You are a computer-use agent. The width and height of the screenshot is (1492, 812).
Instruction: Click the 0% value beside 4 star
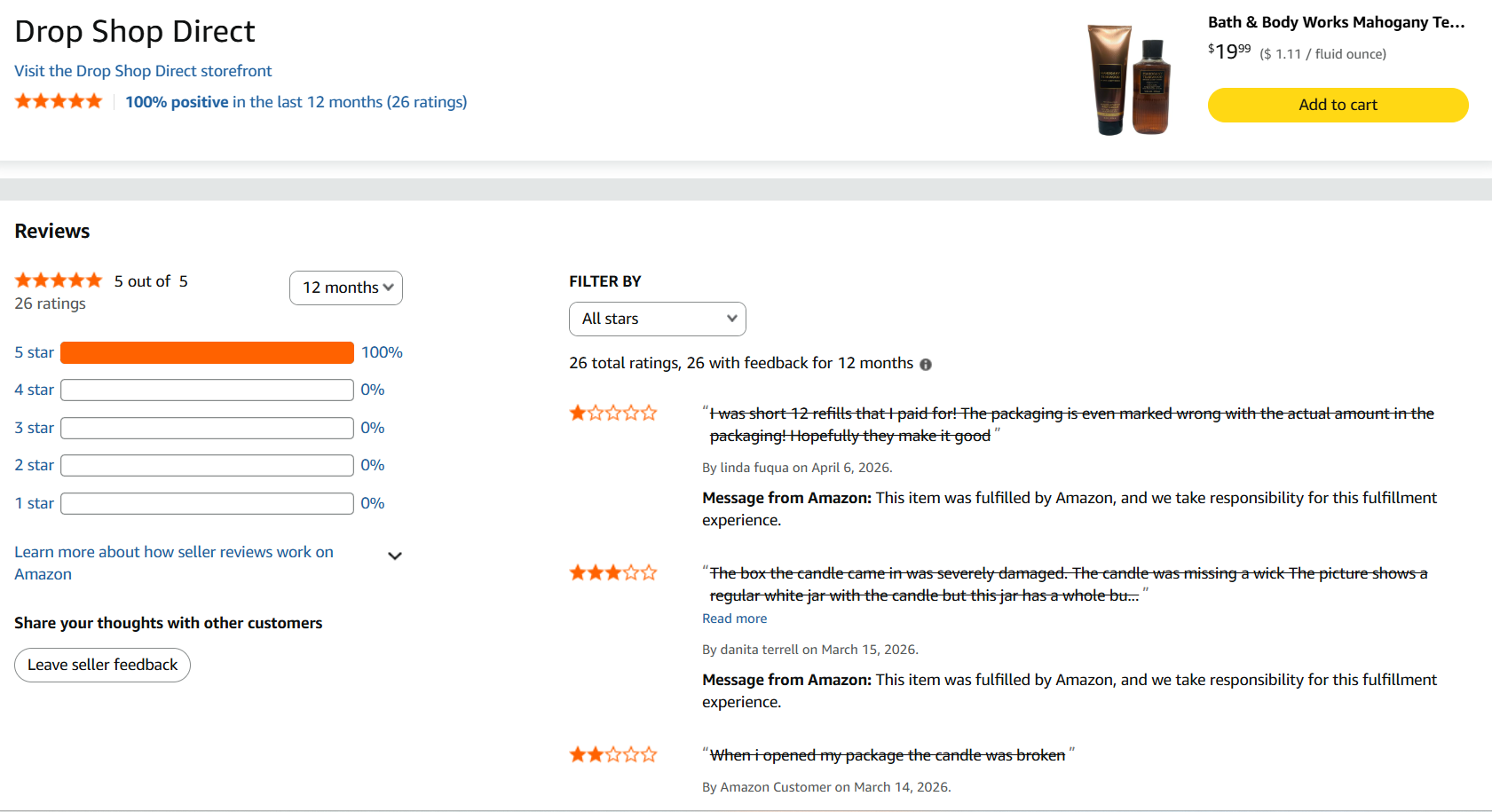coord(373,390)
